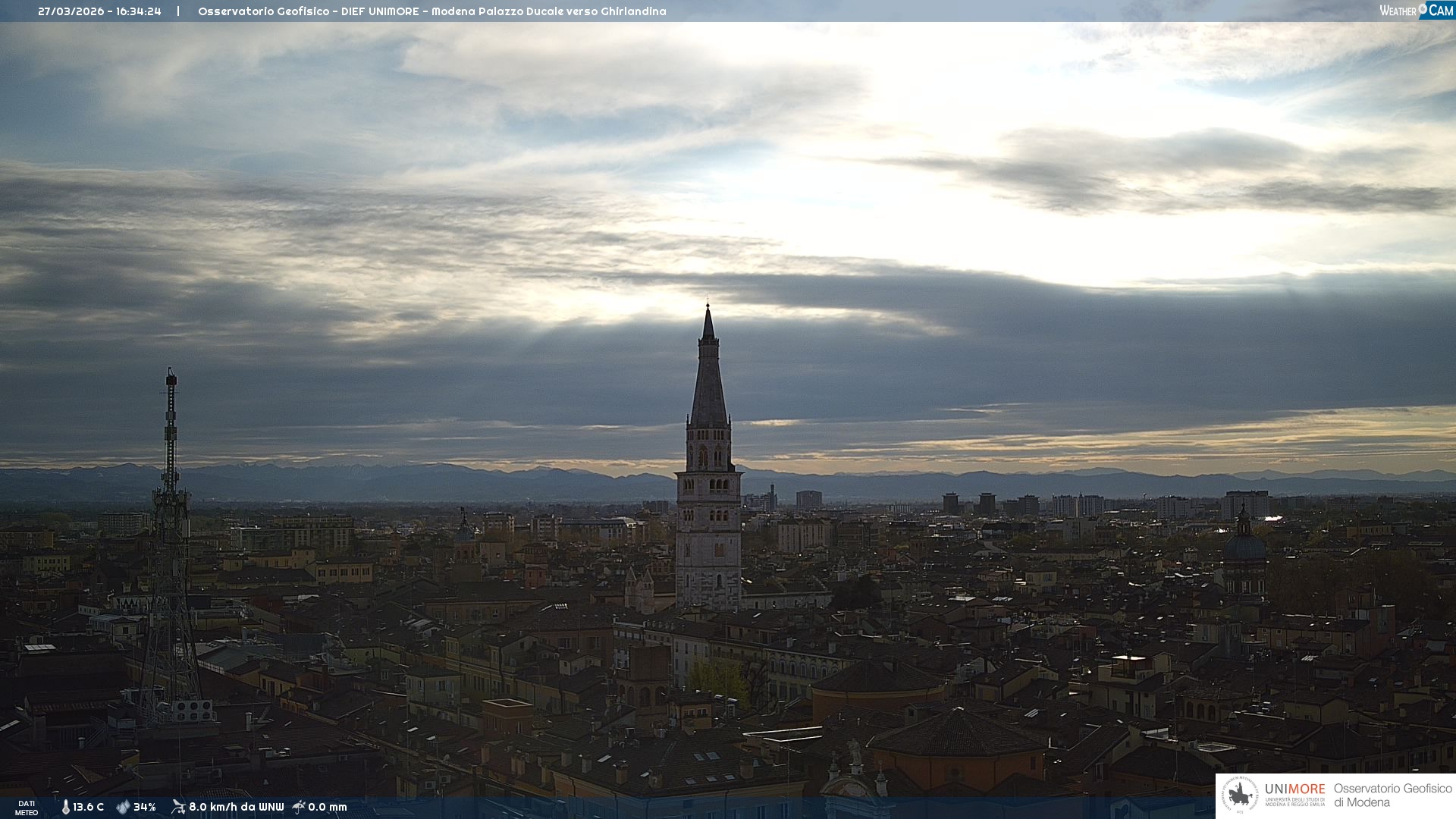Click the Modena Palazzo Ducale verso Ghirlandina caption

coord(548,11)
